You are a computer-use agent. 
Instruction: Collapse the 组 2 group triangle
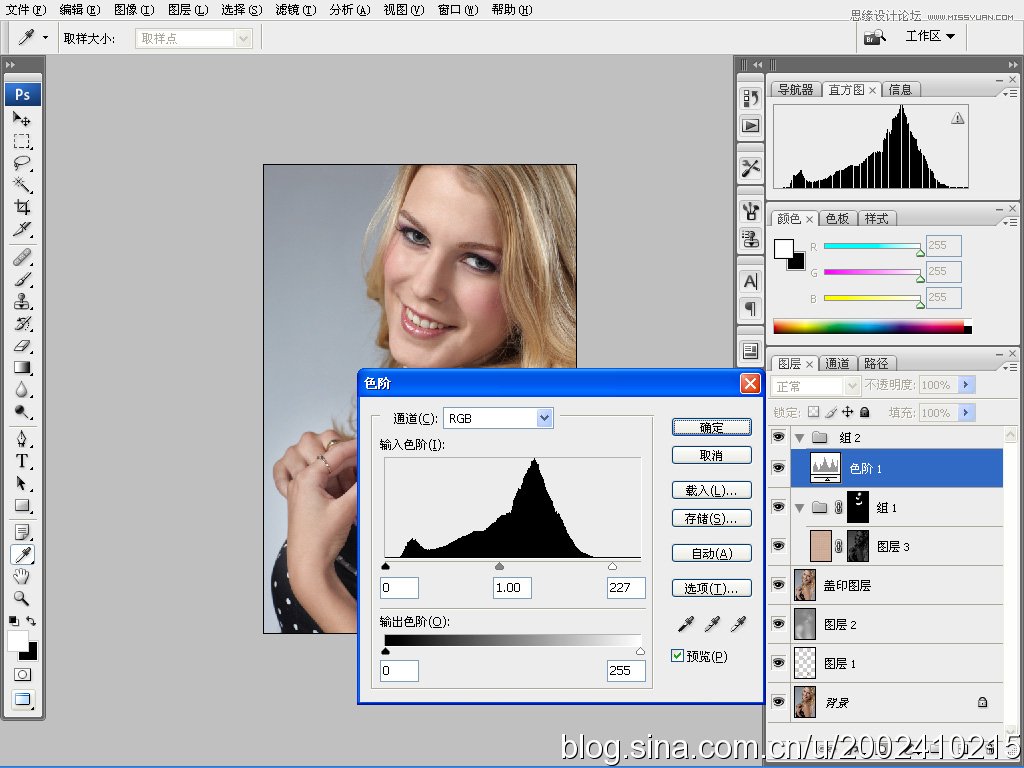[799, 438]
